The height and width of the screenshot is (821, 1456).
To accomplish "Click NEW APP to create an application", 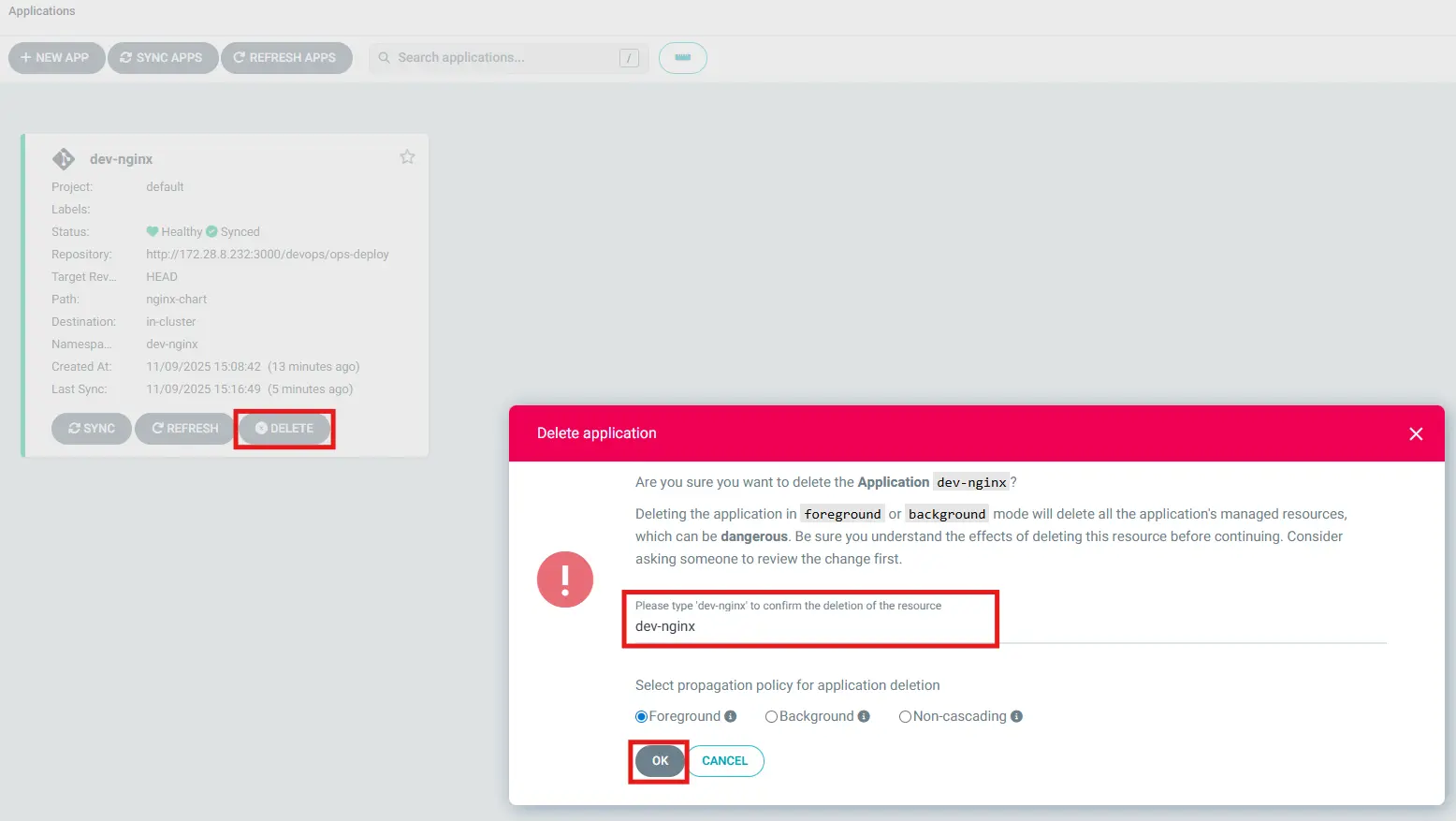I will click(x=56, y=57).
